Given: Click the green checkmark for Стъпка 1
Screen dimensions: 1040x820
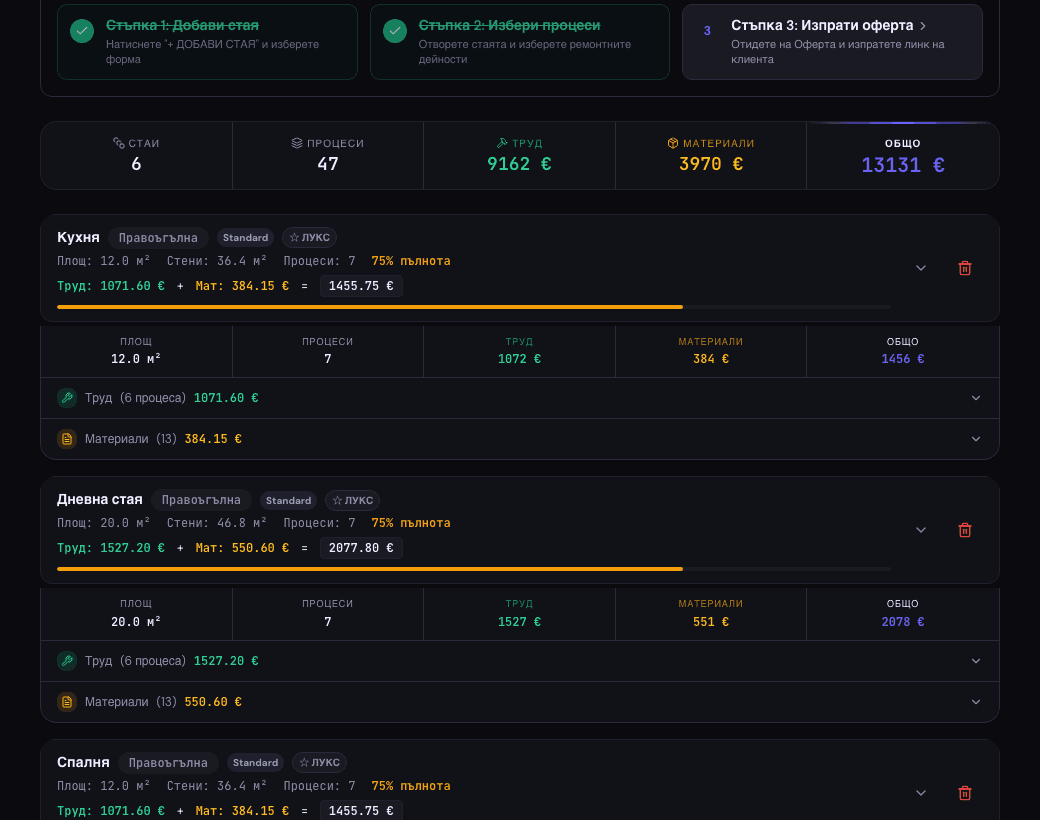Looking at the screenshot, I should coord(82,31).
